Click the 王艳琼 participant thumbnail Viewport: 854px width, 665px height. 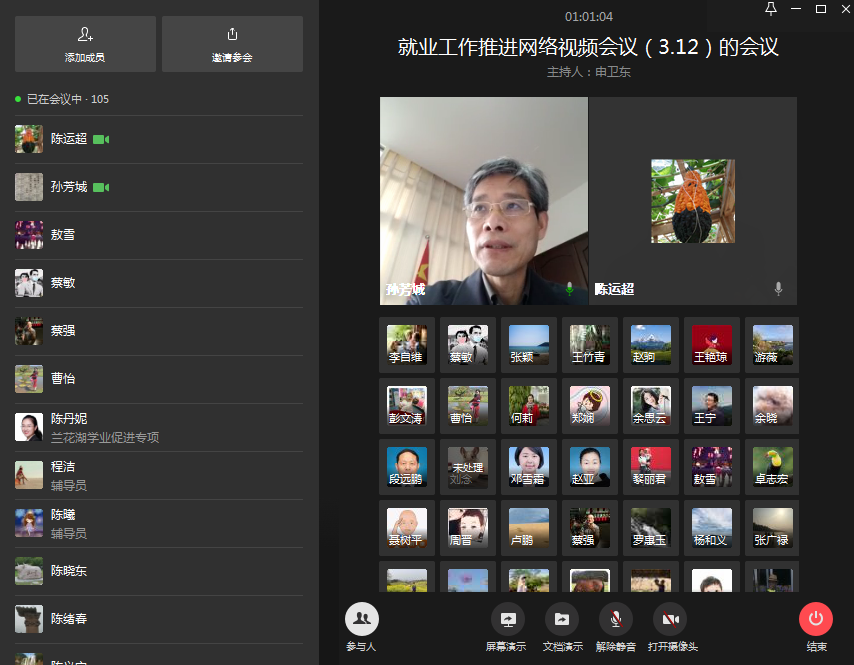(x=711, y=345)
